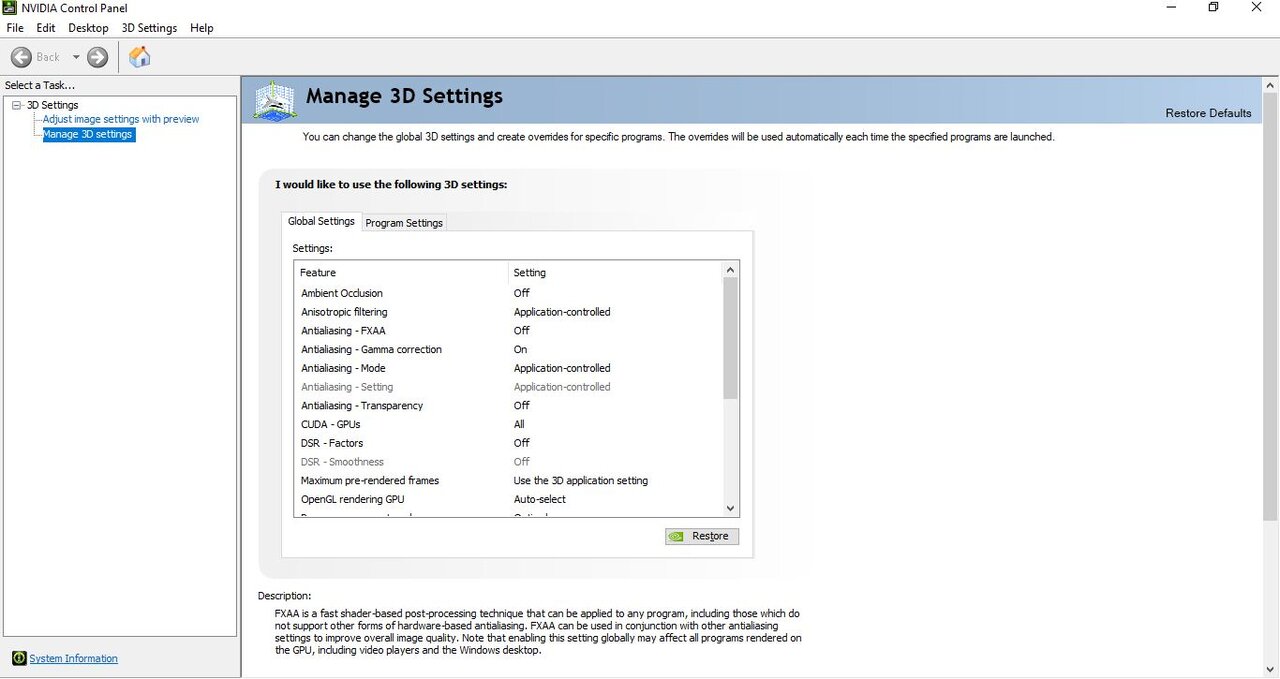Select the Antialiasing - FXAA feature row
Viewport: 1280px width, 679px height.
[x=508, y=330]
